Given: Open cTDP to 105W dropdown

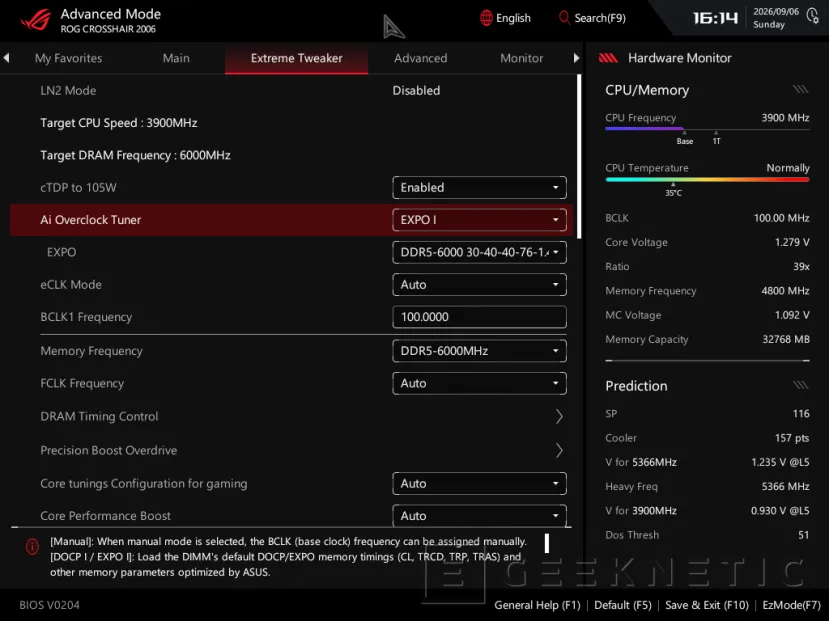Looking at the screenshot, I should pyautogui.click(x=480, y=188).
